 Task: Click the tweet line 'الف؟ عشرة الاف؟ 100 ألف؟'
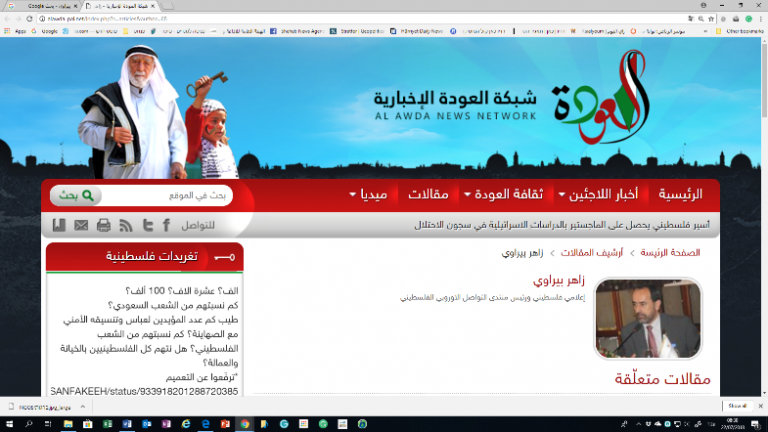coord(182,290)
